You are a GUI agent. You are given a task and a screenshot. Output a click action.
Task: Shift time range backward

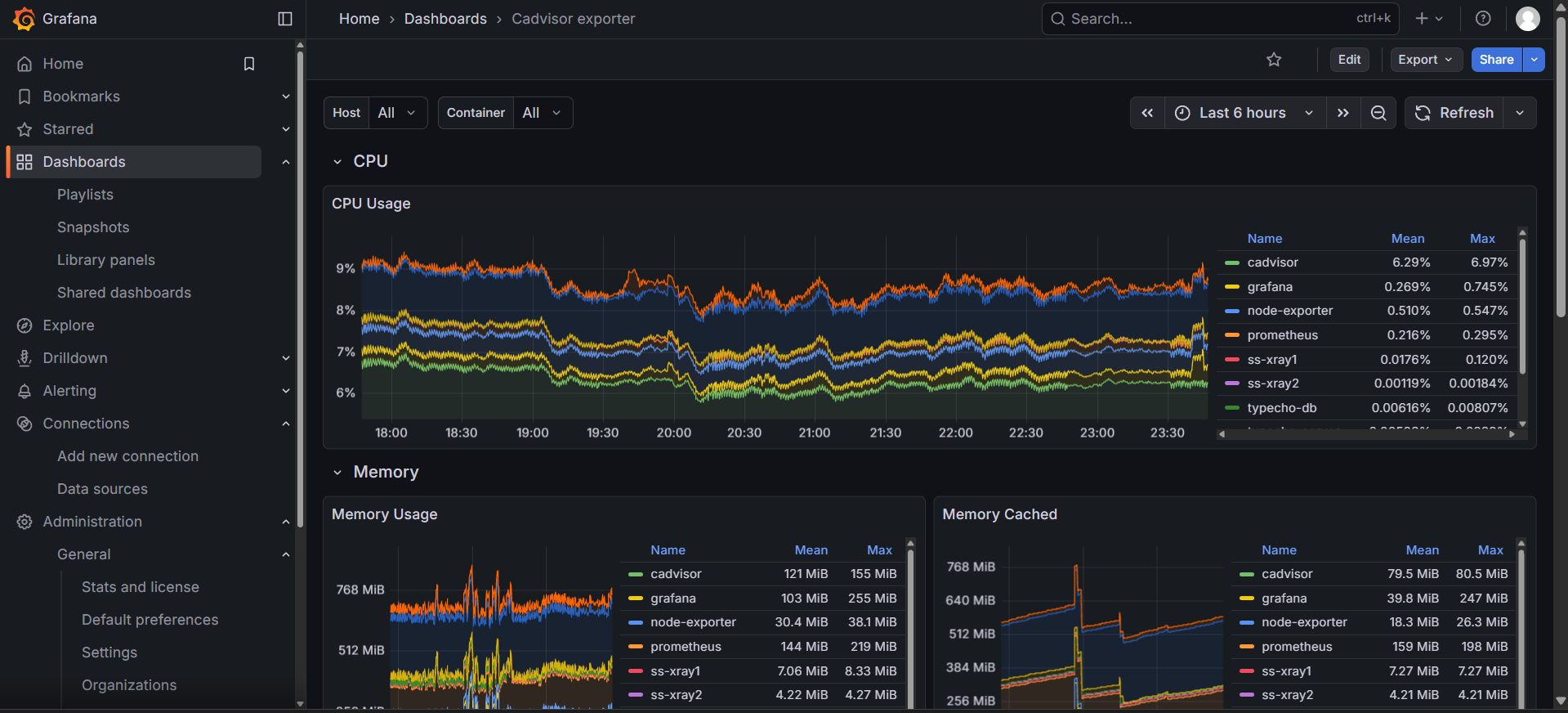[1147, 113]
